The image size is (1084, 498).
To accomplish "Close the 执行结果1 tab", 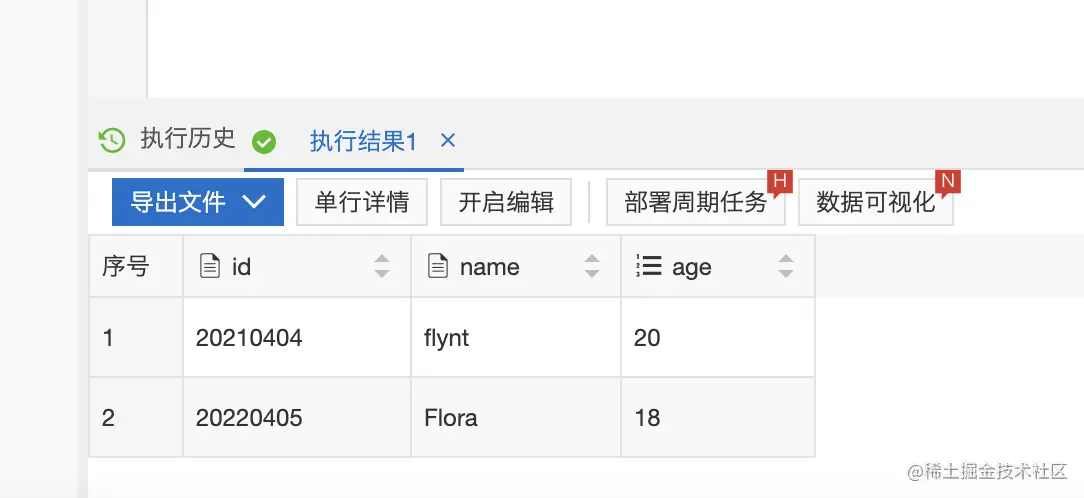I will coord(448,141).
